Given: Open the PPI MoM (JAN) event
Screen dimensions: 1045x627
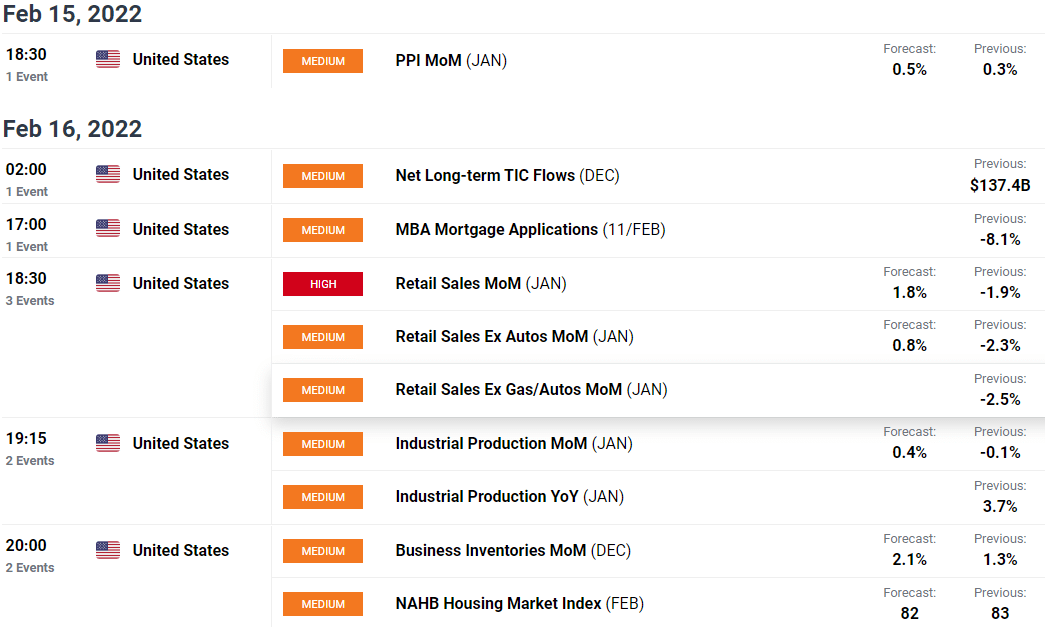Looking at the screenshot, I should [x=451, y=61].
